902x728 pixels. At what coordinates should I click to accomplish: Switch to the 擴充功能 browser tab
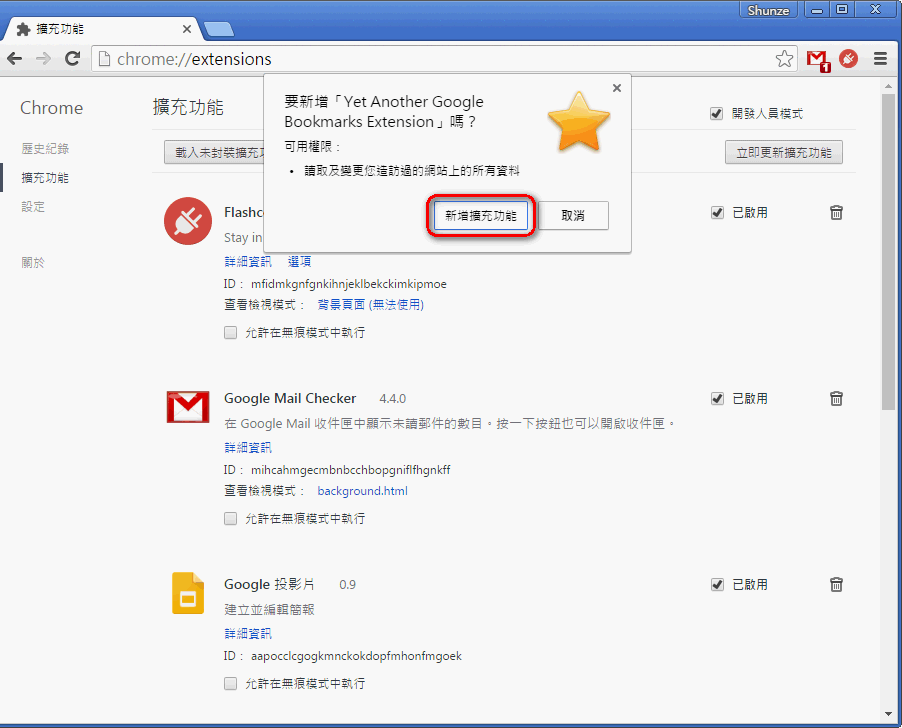pos(100,29)
